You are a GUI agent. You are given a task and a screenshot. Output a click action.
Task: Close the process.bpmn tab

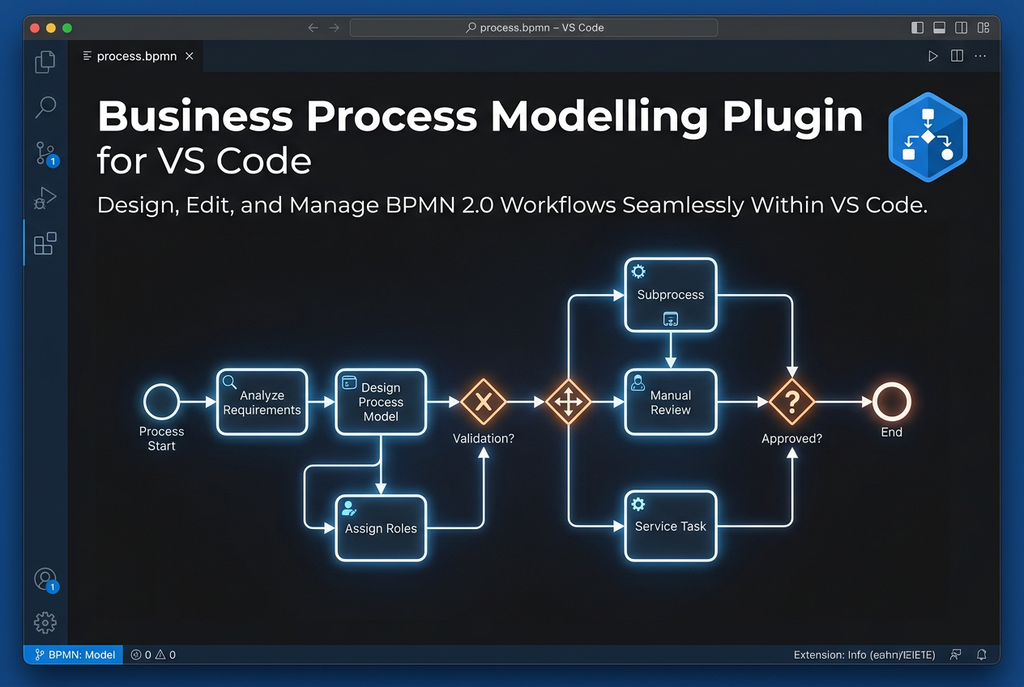coord(189,56)
